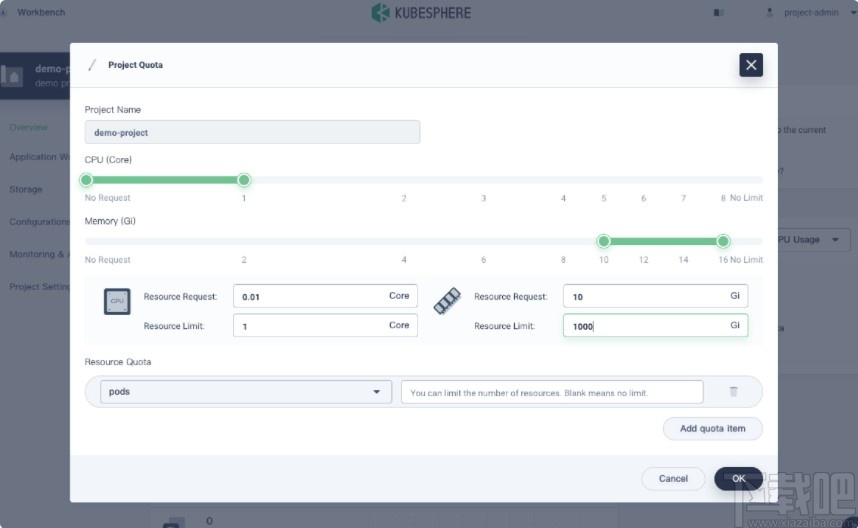Click the pencil edit icon beside Project Quota
Screen dimensions: 858x528
[92, 65]
